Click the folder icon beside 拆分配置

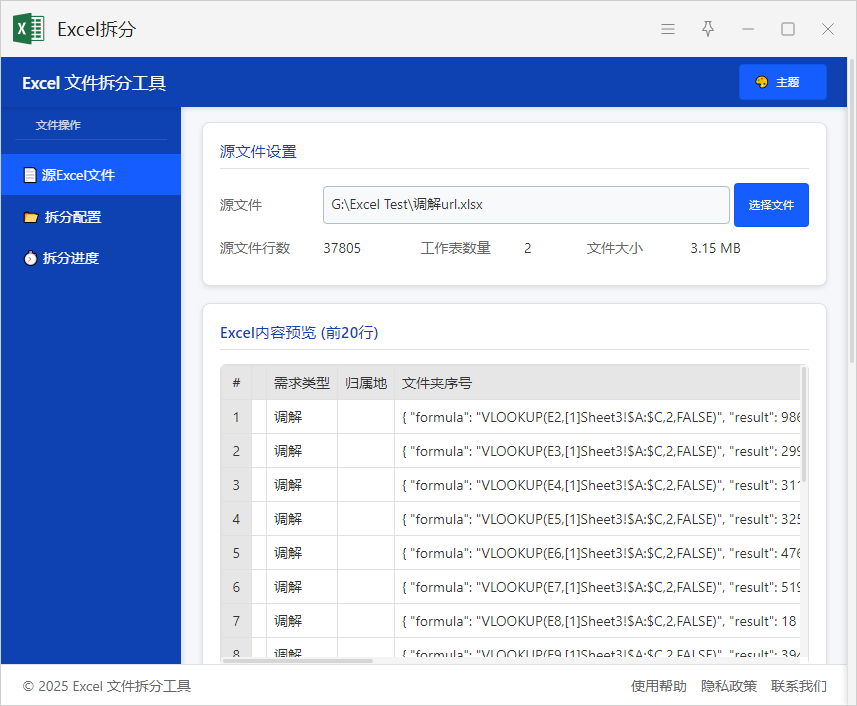click(31, 217)
